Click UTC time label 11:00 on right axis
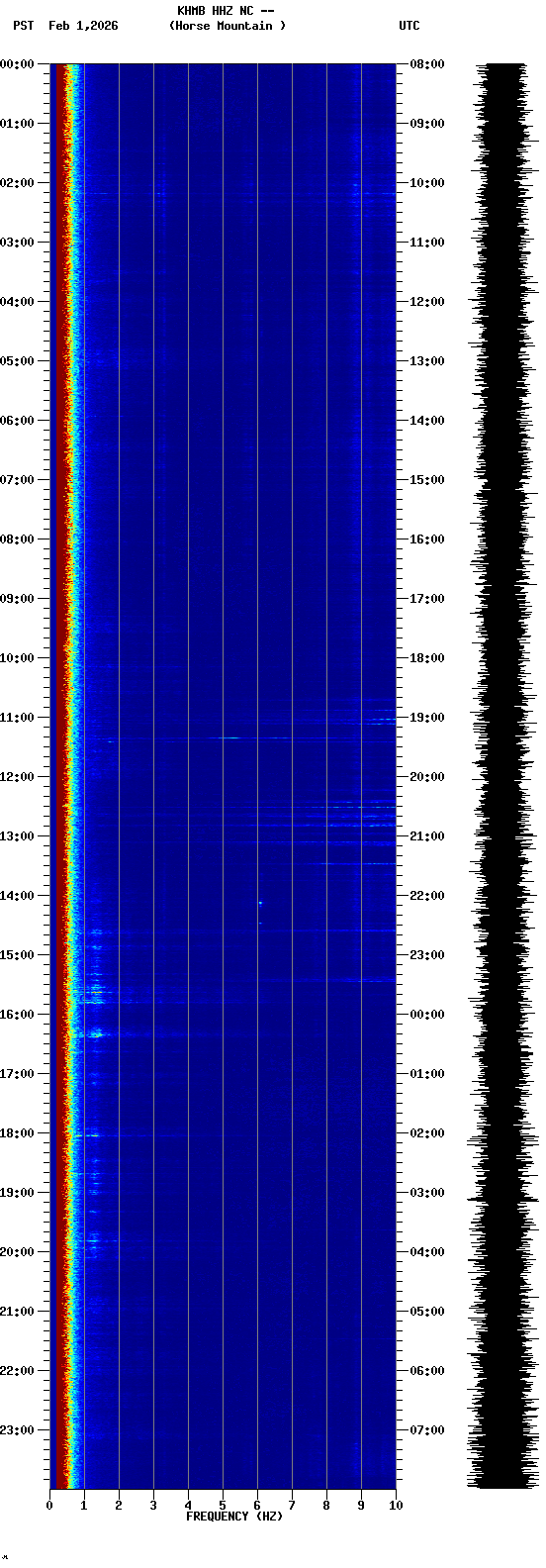The image size is (546, 1568). point(427,243)
